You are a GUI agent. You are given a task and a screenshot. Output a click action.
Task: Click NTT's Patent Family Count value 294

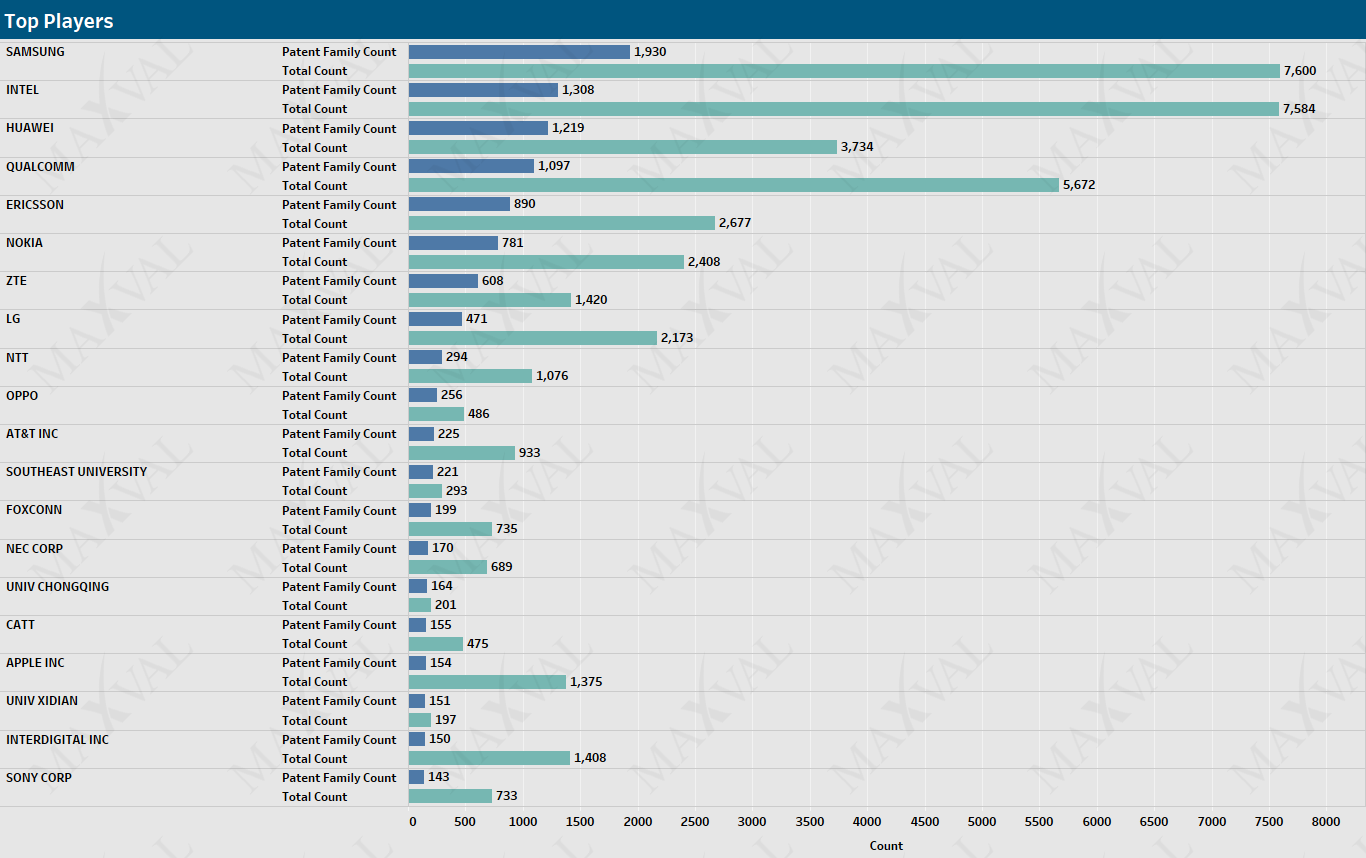point(456,357)
